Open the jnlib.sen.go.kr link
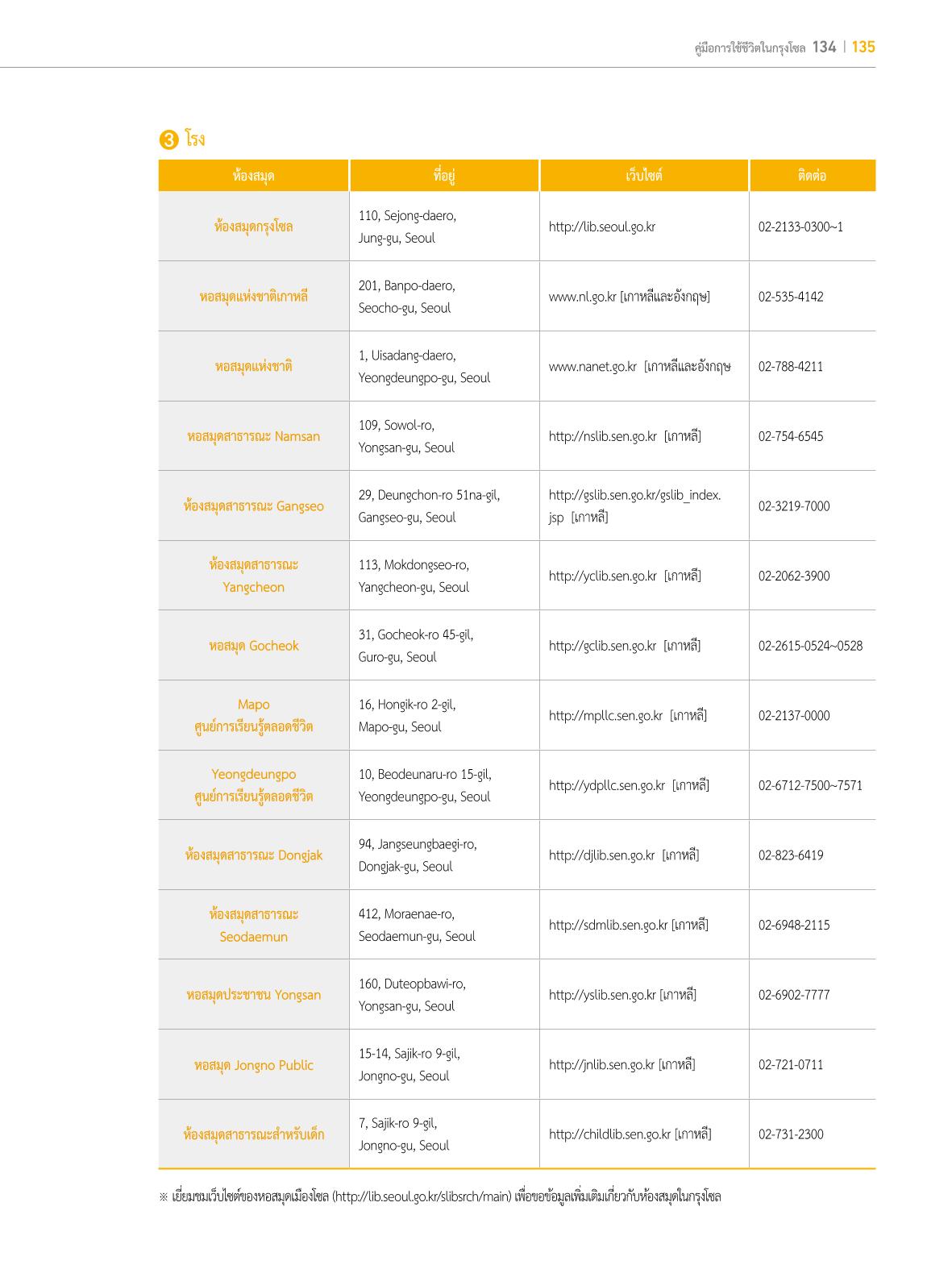Viewport: 952px width, 1269px height. [x=601, y=1065]
